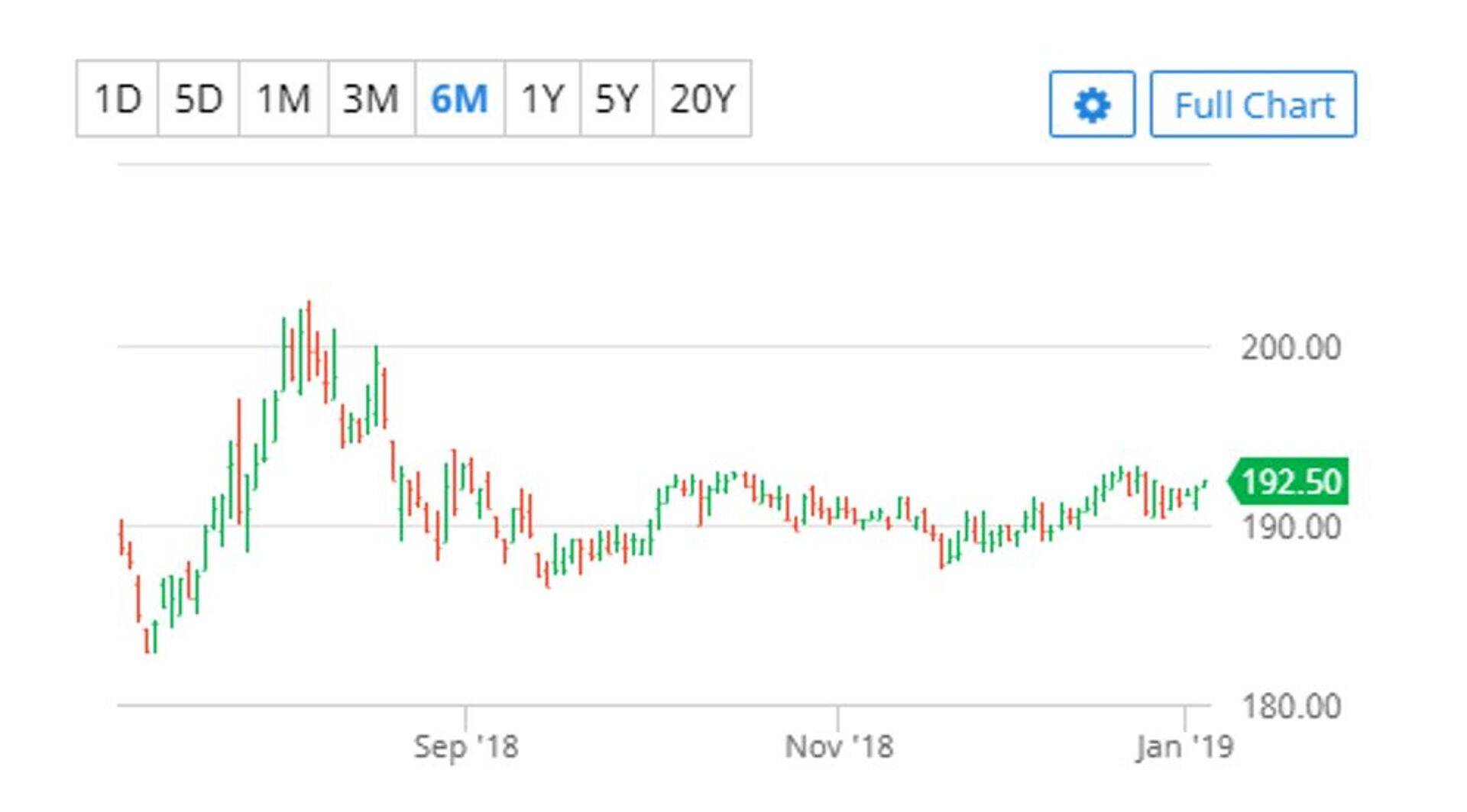This screenshot has height=812, width=1467.
Task: Show the 5Y price history
Action: [617, 99]
